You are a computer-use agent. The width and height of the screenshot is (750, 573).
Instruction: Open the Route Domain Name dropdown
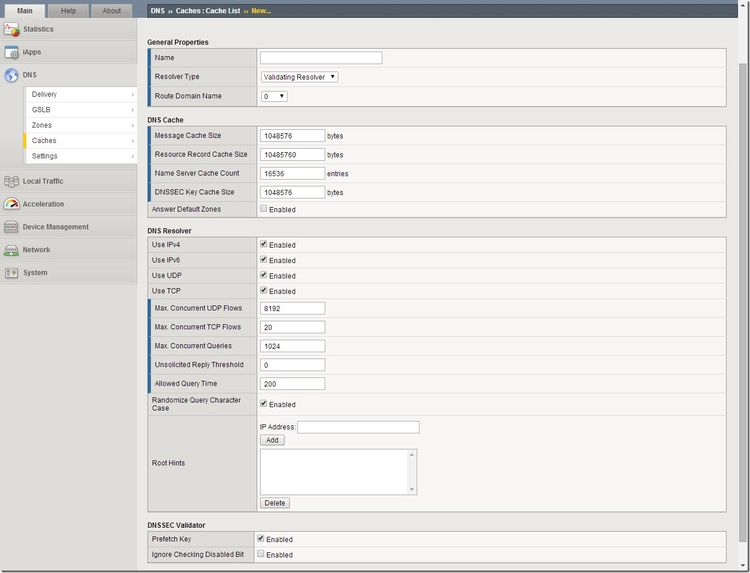pos(273,96)
